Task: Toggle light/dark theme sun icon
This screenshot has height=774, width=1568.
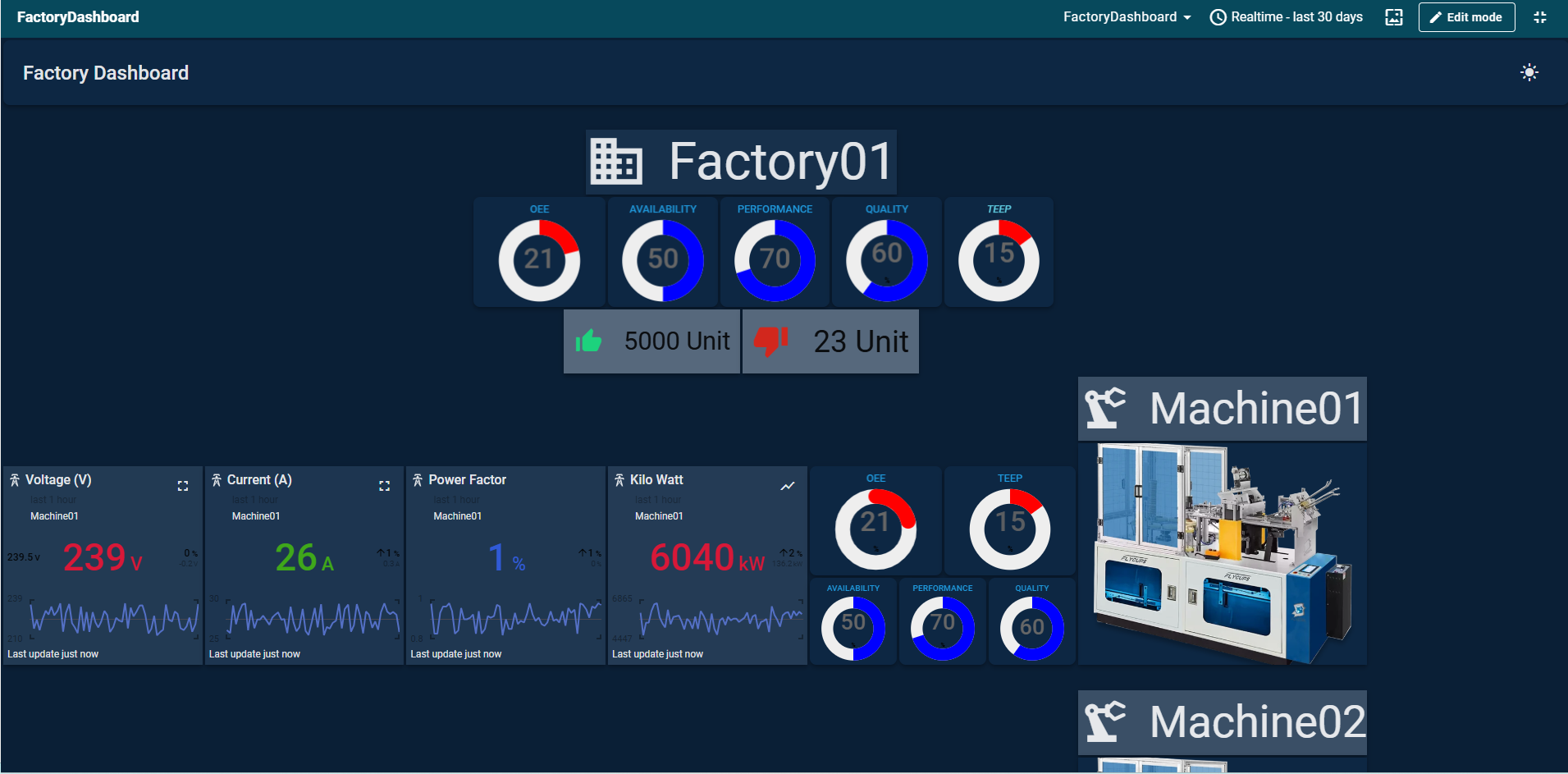Action: (x=1529, y=73)
